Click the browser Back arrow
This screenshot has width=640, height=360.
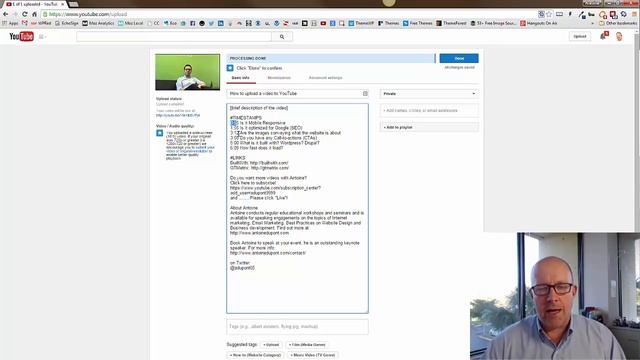click(x=6, y=14)
